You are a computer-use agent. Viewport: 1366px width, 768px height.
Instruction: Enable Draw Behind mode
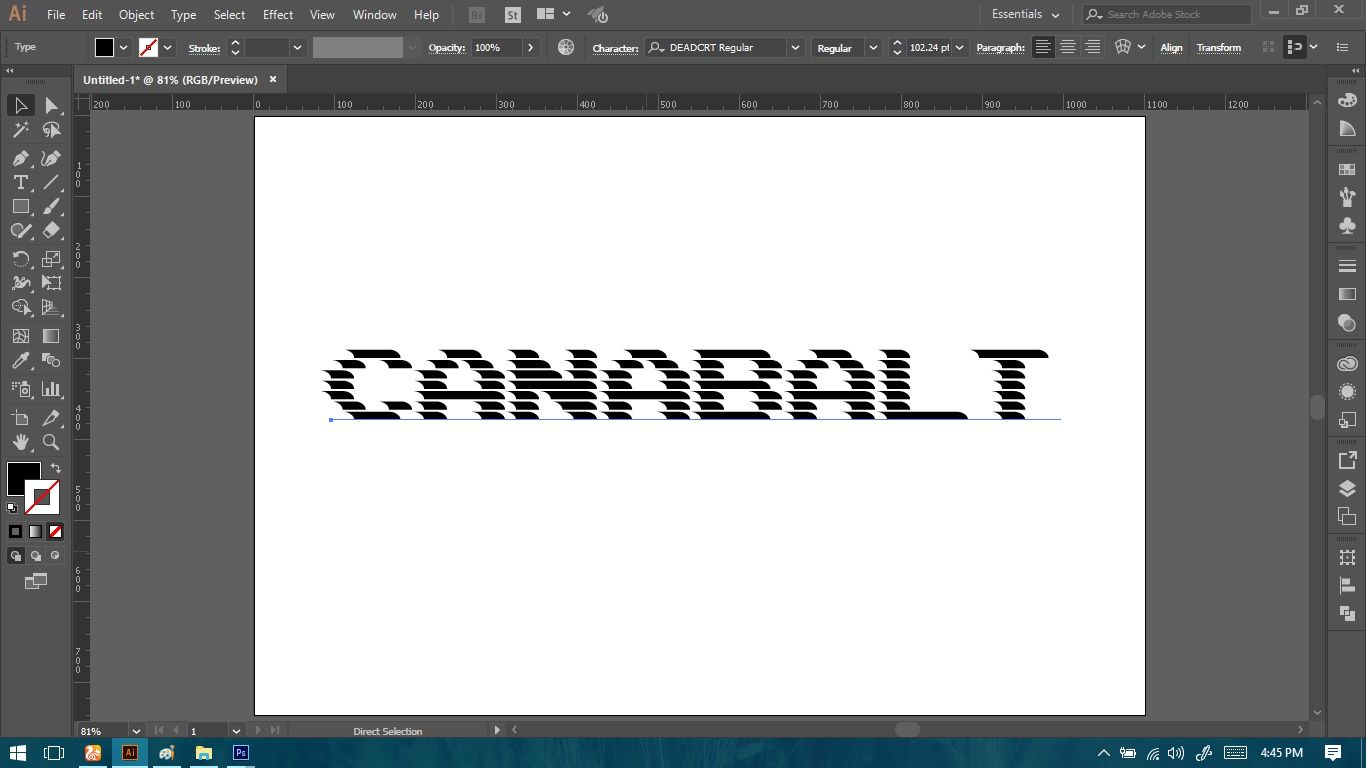click(36, 556)
